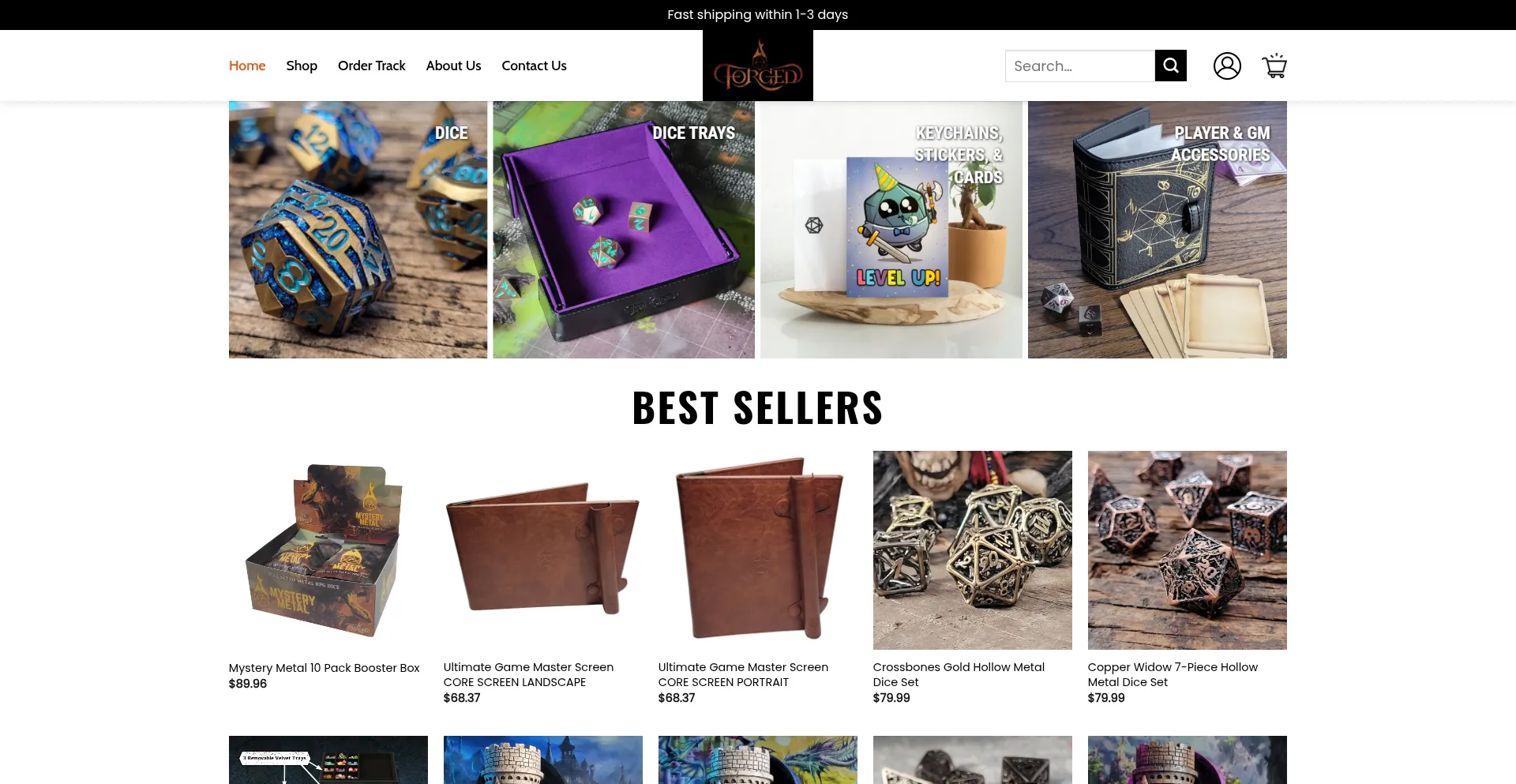Open Ultimate Game Master Screen Portrait title
This screenshot has height=784, width=1516.
click(x=743, y=674)
